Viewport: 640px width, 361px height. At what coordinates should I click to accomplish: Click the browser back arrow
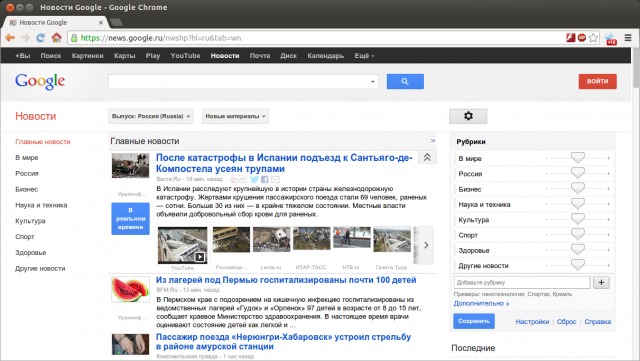click(x=10, y=38)
